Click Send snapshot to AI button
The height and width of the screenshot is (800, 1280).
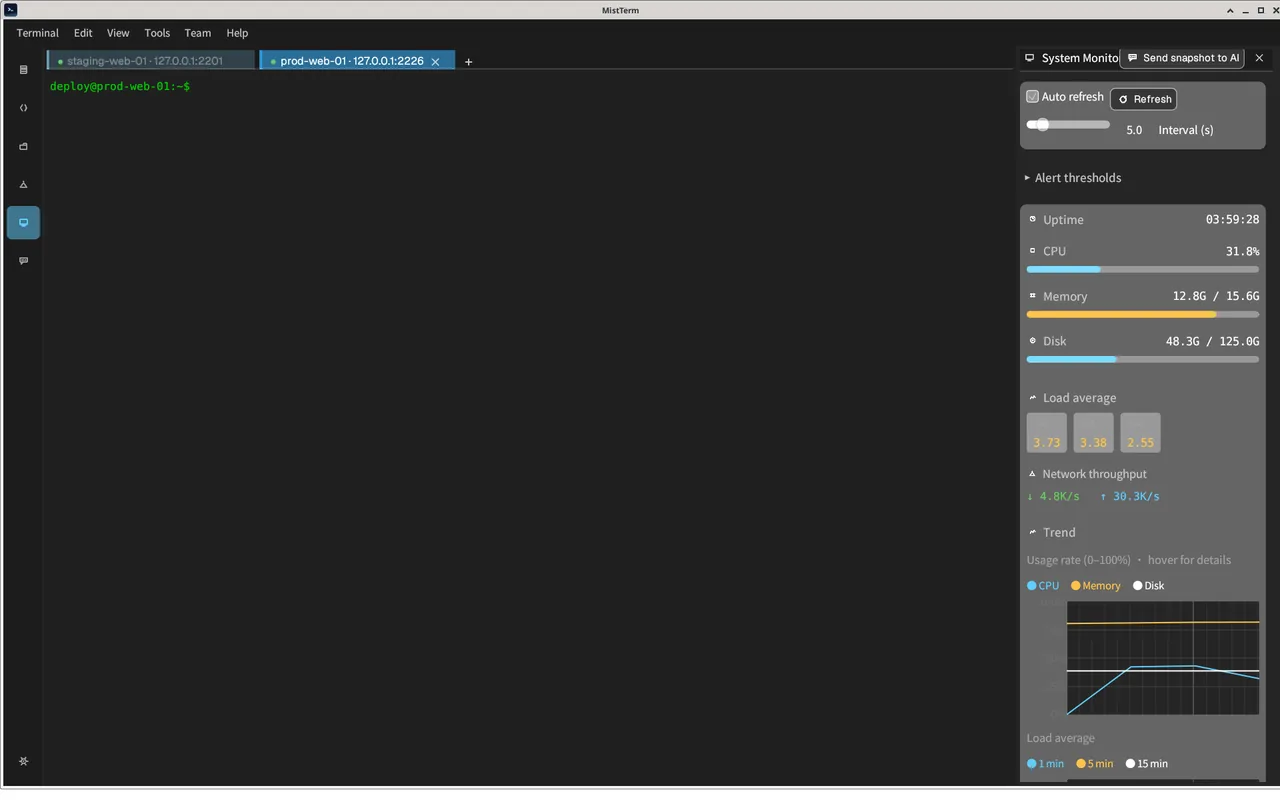pyautogui.click(x=1182, y=58)
